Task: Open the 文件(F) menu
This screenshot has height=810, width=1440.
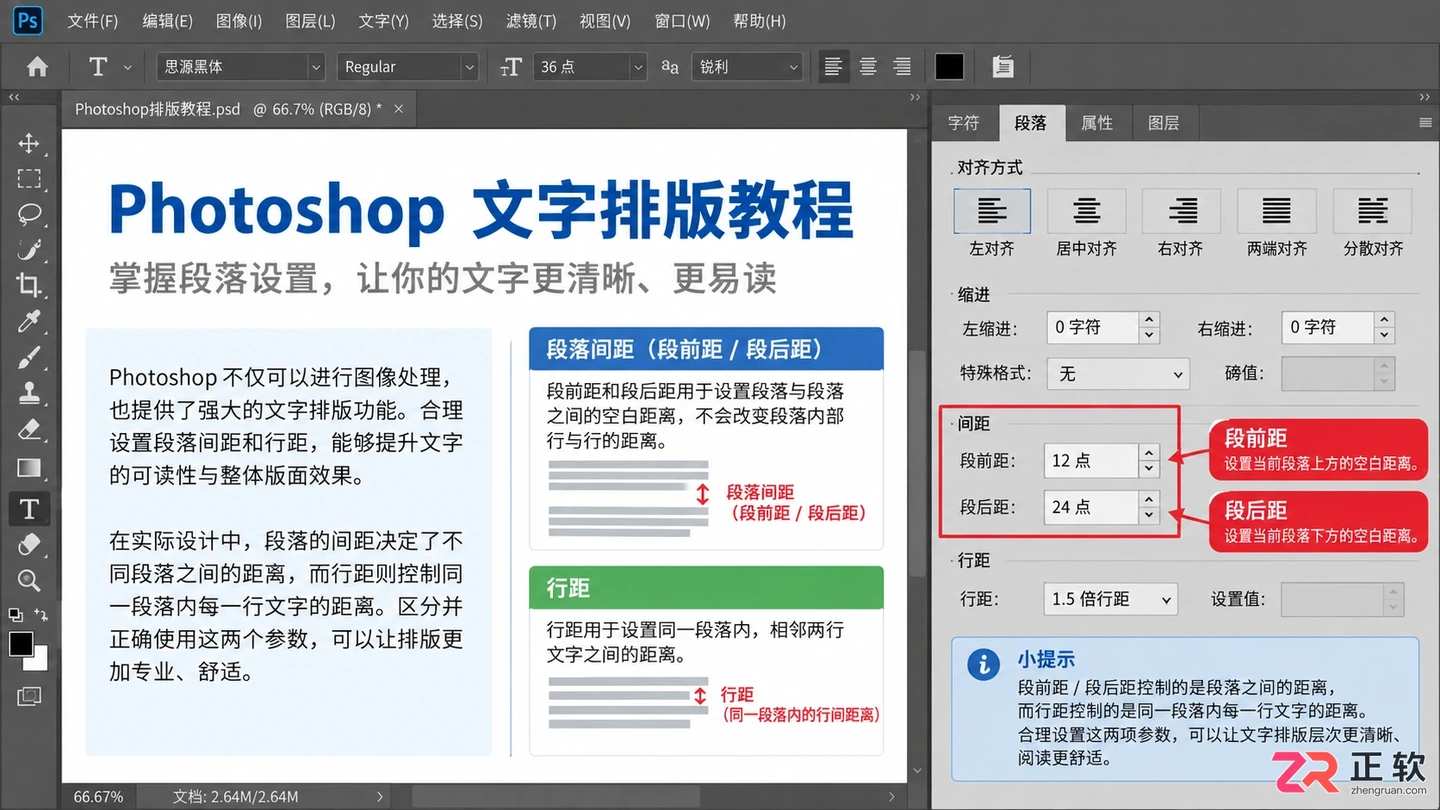Action: pos(92,21)
